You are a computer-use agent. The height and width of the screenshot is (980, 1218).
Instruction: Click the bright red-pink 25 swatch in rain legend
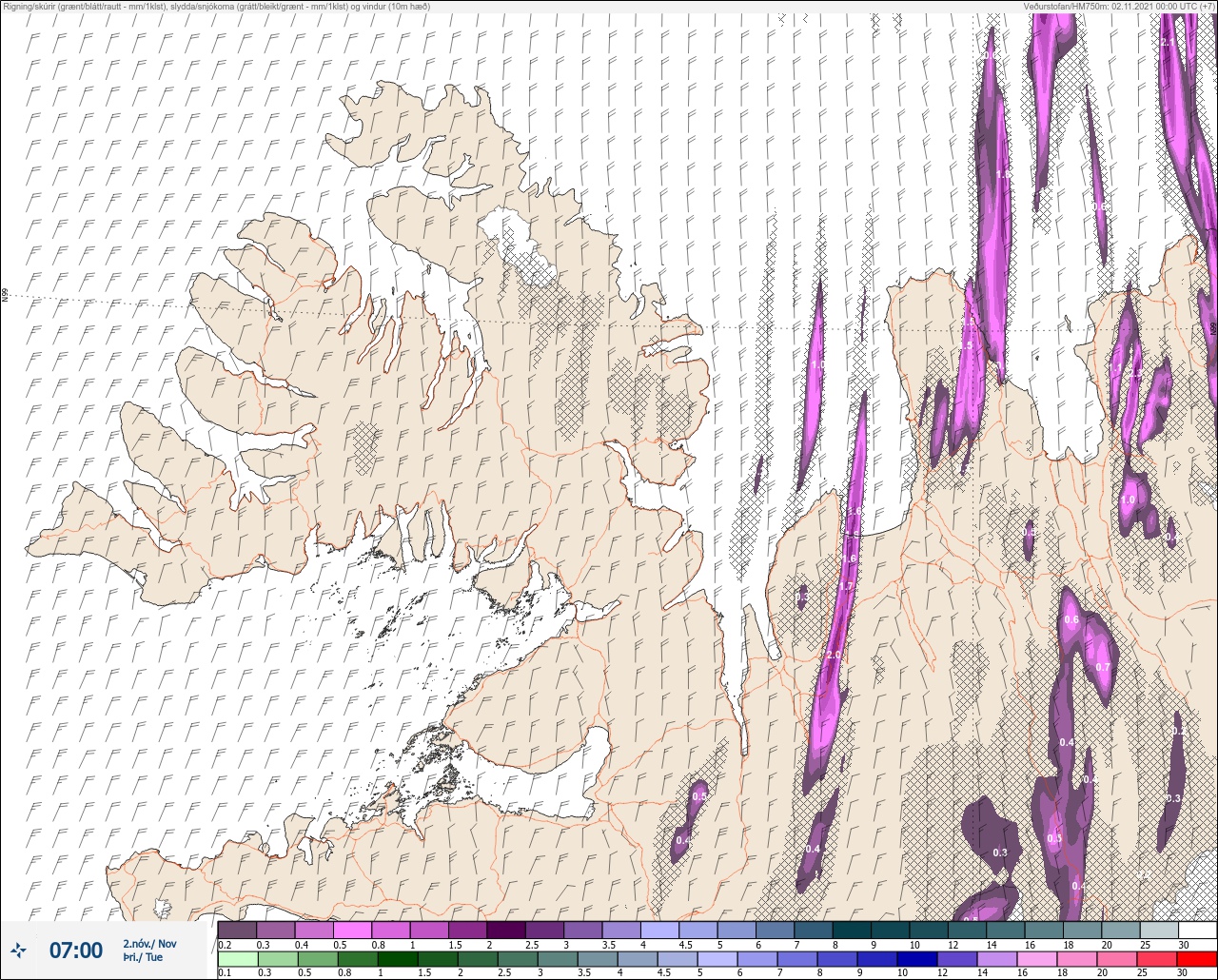coord(1158,958)
